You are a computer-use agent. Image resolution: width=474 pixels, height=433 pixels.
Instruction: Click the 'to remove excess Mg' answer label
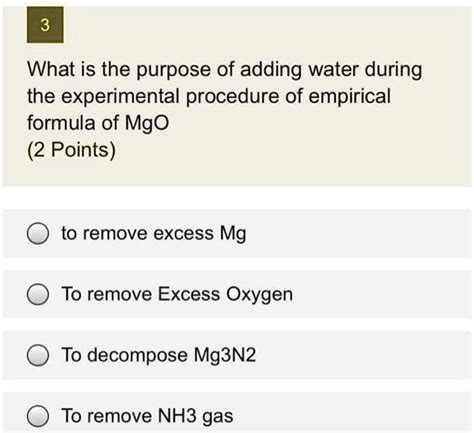(154, 233)
